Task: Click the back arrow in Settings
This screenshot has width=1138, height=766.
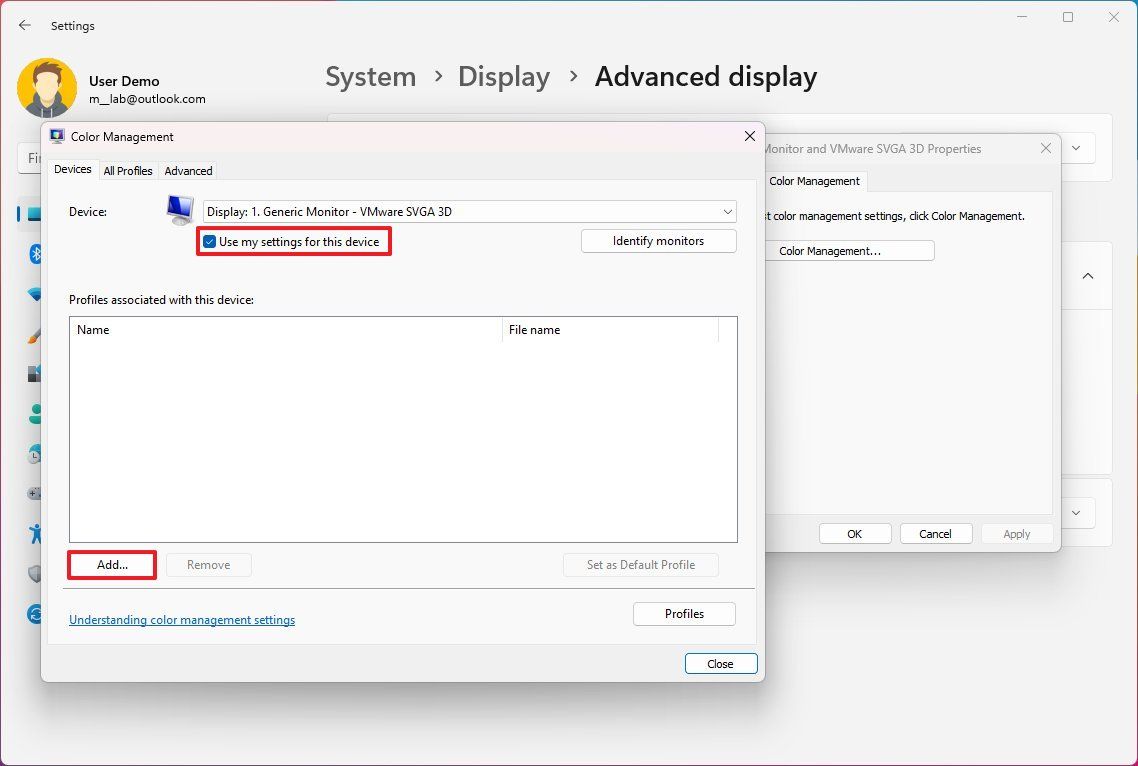Action: 24,25
